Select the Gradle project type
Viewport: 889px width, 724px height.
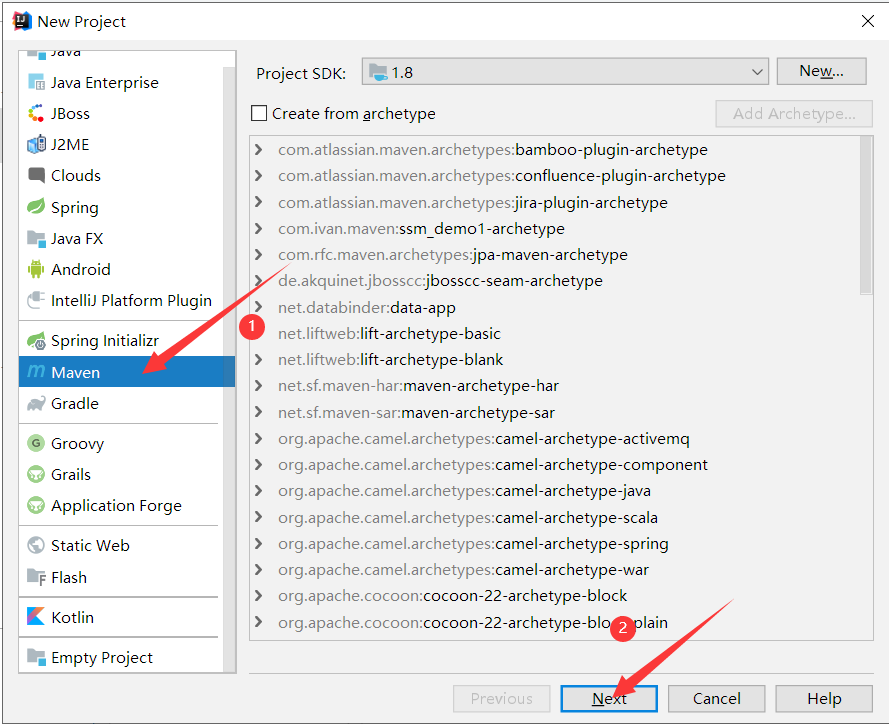tap(121, 404)
